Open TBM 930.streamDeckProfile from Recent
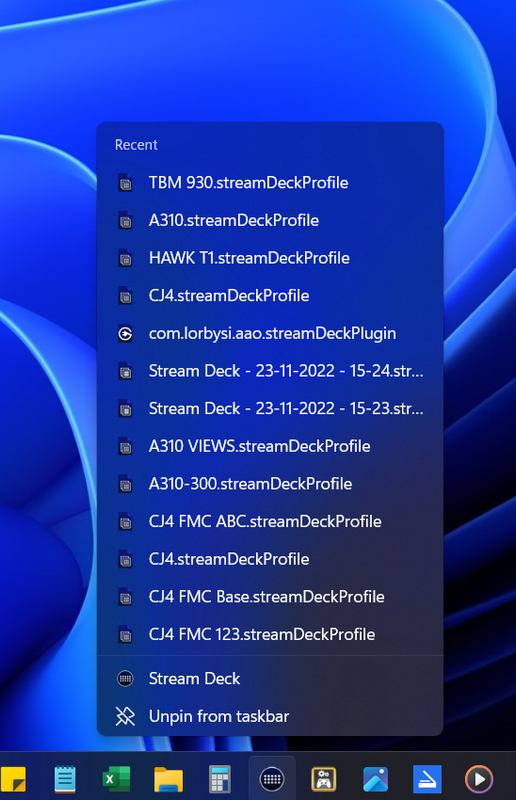The image size is (516, 800). 270,183
